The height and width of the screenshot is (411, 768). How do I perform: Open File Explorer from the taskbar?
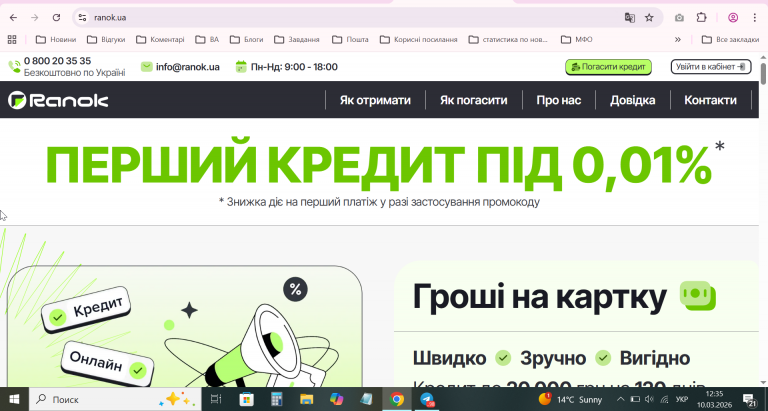[307, 399]
